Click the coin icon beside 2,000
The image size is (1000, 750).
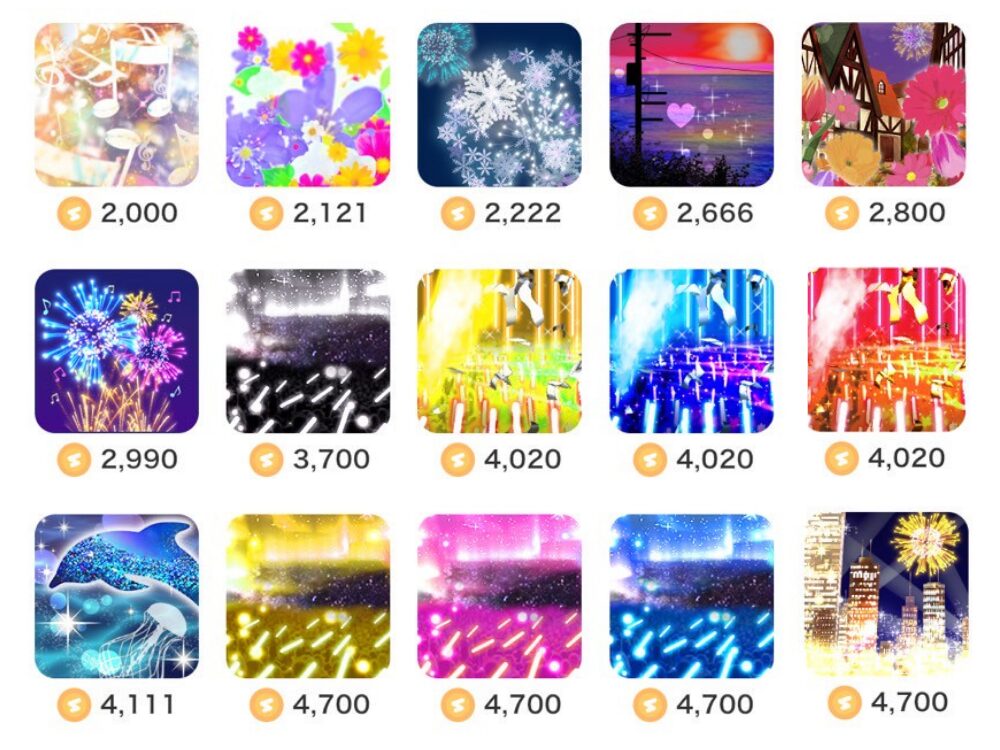point(74,213)
